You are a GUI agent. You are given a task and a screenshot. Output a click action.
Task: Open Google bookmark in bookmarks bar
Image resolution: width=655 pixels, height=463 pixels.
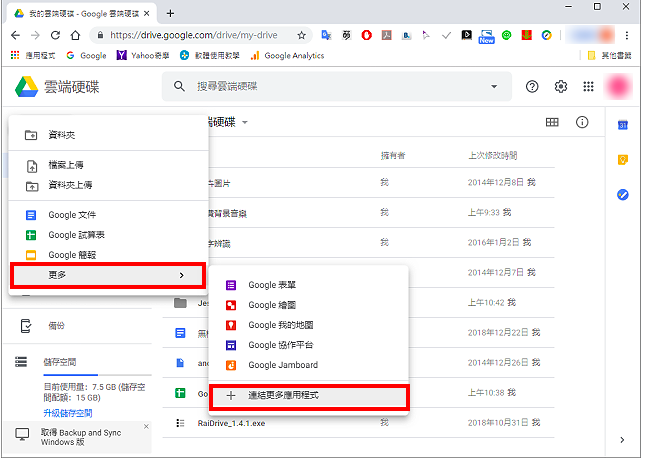pos(86,56)
